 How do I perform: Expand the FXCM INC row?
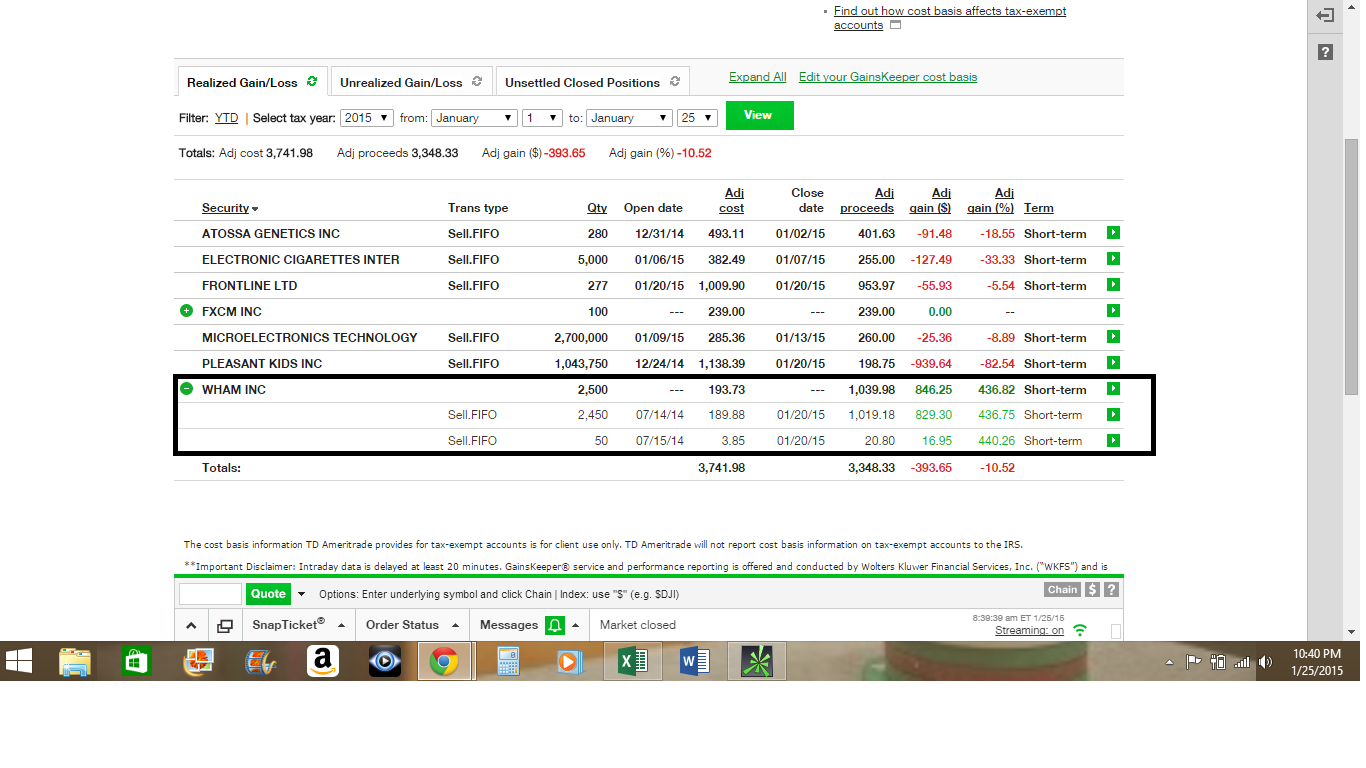pyautogui.click(x=186, y=311)
